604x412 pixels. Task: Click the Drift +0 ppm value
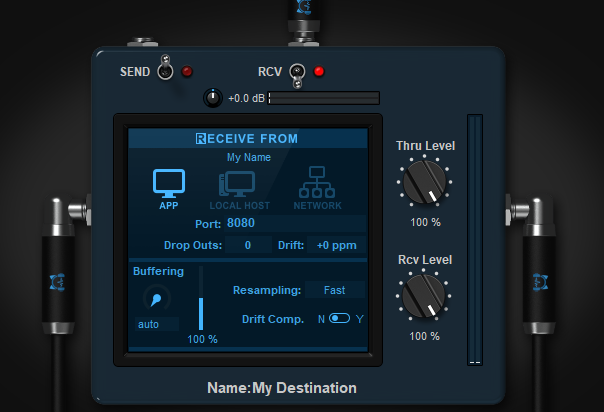click(336, 245)
